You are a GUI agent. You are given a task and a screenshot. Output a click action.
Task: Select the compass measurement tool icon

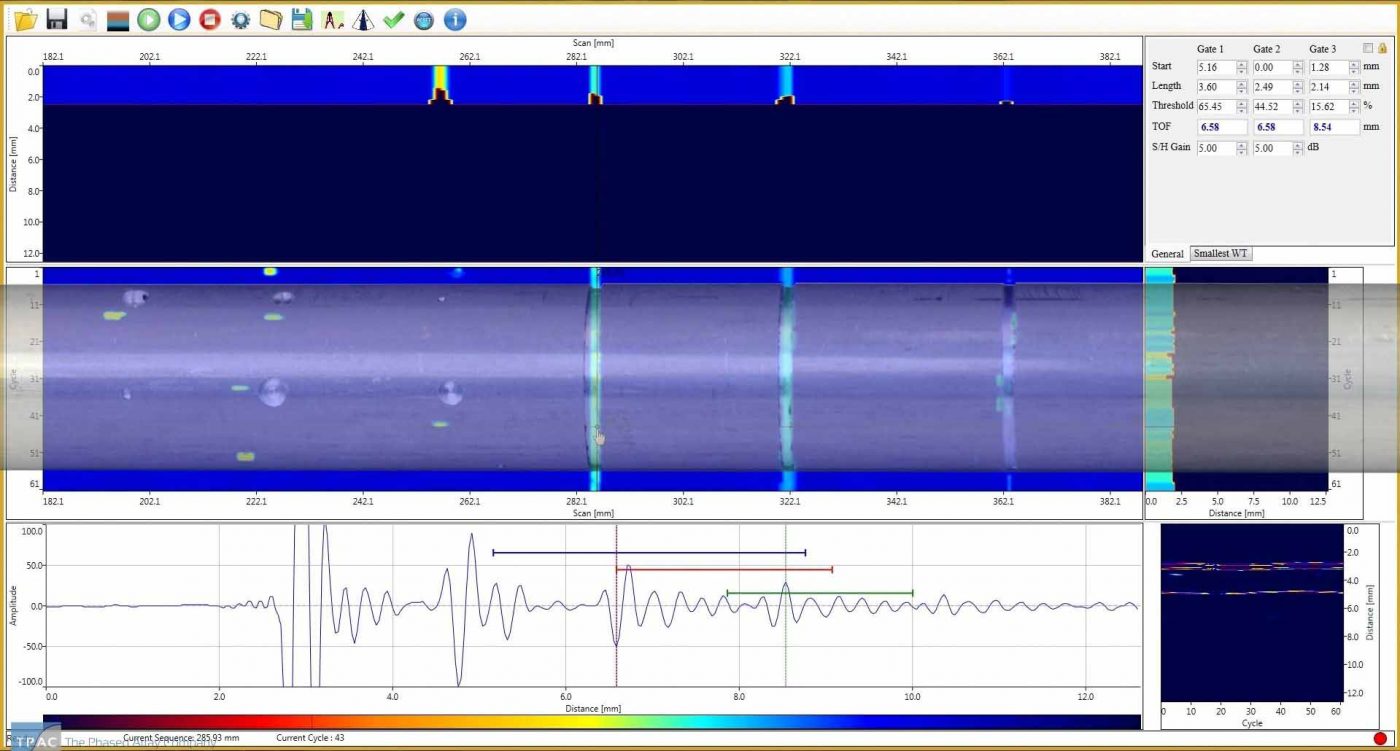coord(332,19)
